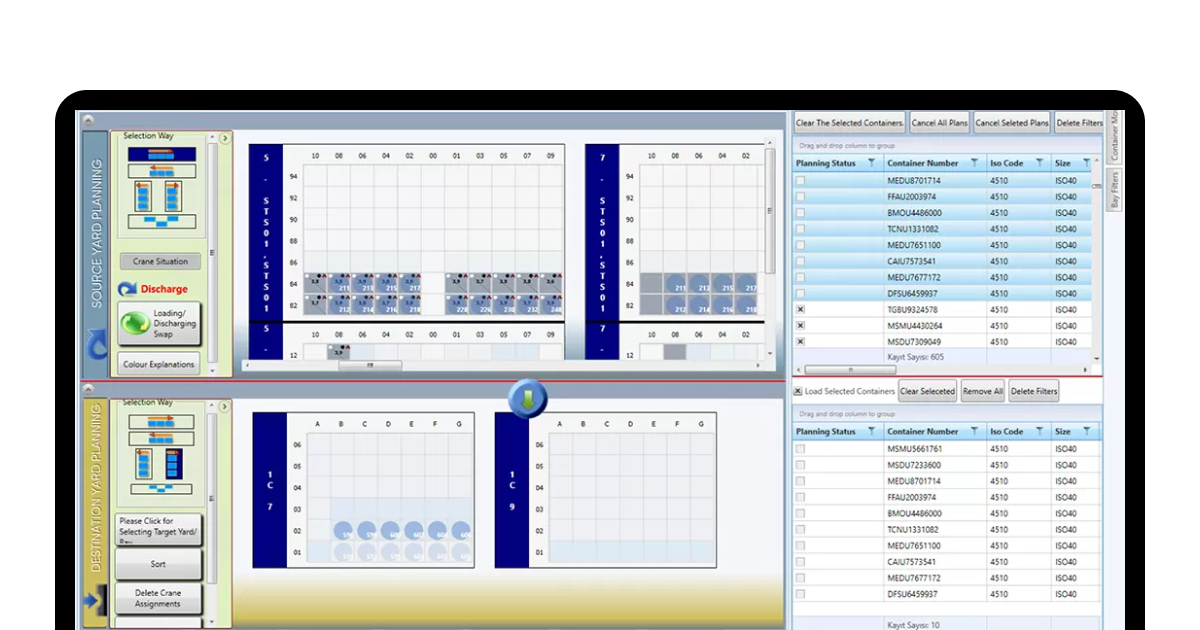Collapse Destination Yard Planning section chevron
1200x630 pixels.
(x=88, y=389)
